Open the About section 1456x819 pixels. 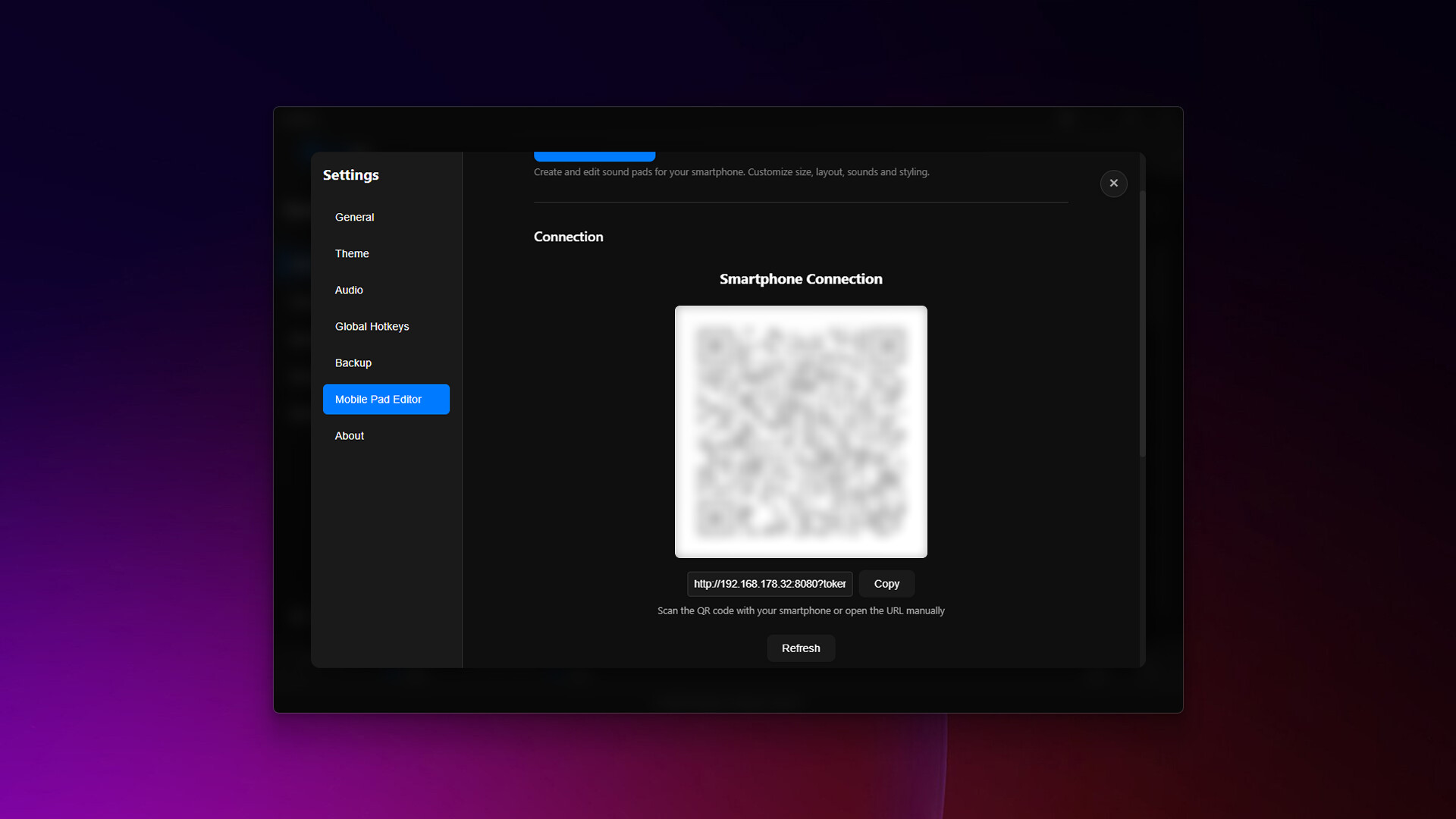(350, 435)
